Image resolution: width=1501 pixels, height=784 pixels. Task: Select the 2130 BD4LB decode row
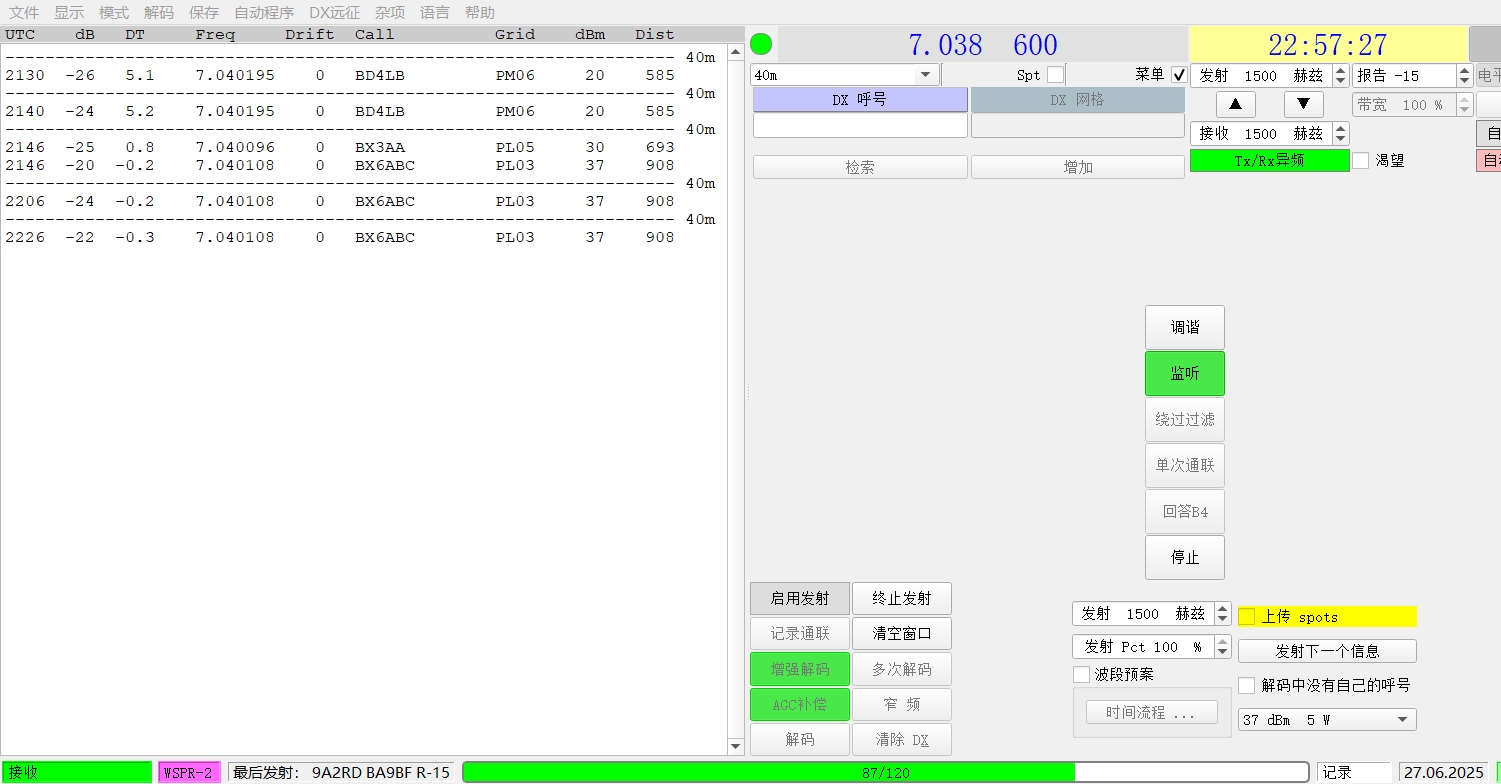coord(340,76)
